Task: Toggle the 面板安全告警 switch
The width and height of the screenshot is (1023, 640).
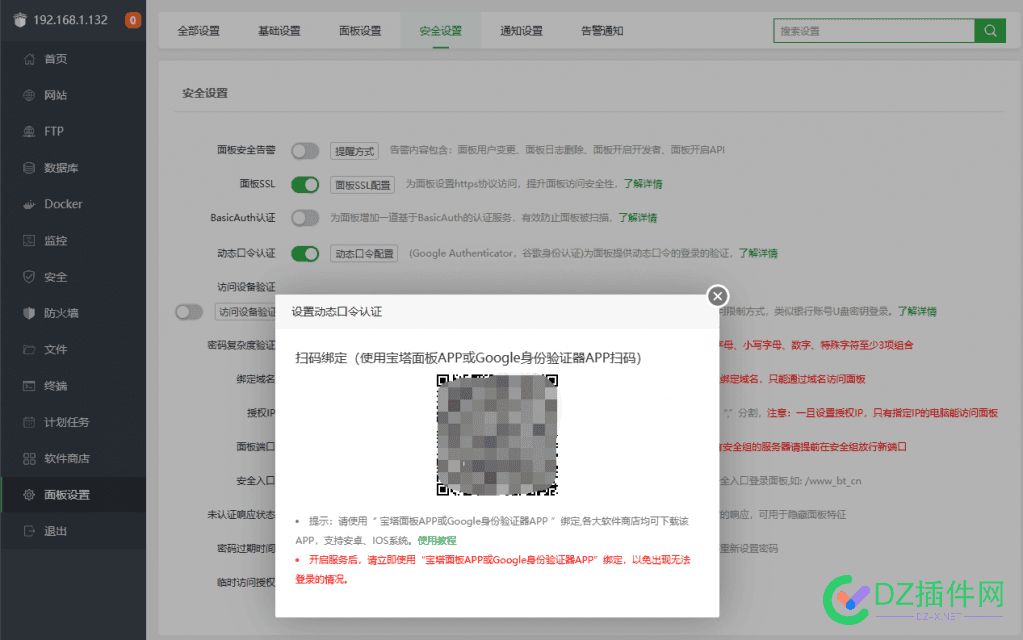Action: [x=305, y=151]
